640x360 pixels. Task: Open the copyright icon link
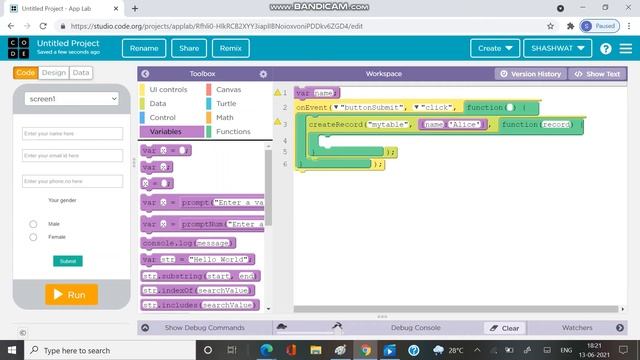coord(23,333)
